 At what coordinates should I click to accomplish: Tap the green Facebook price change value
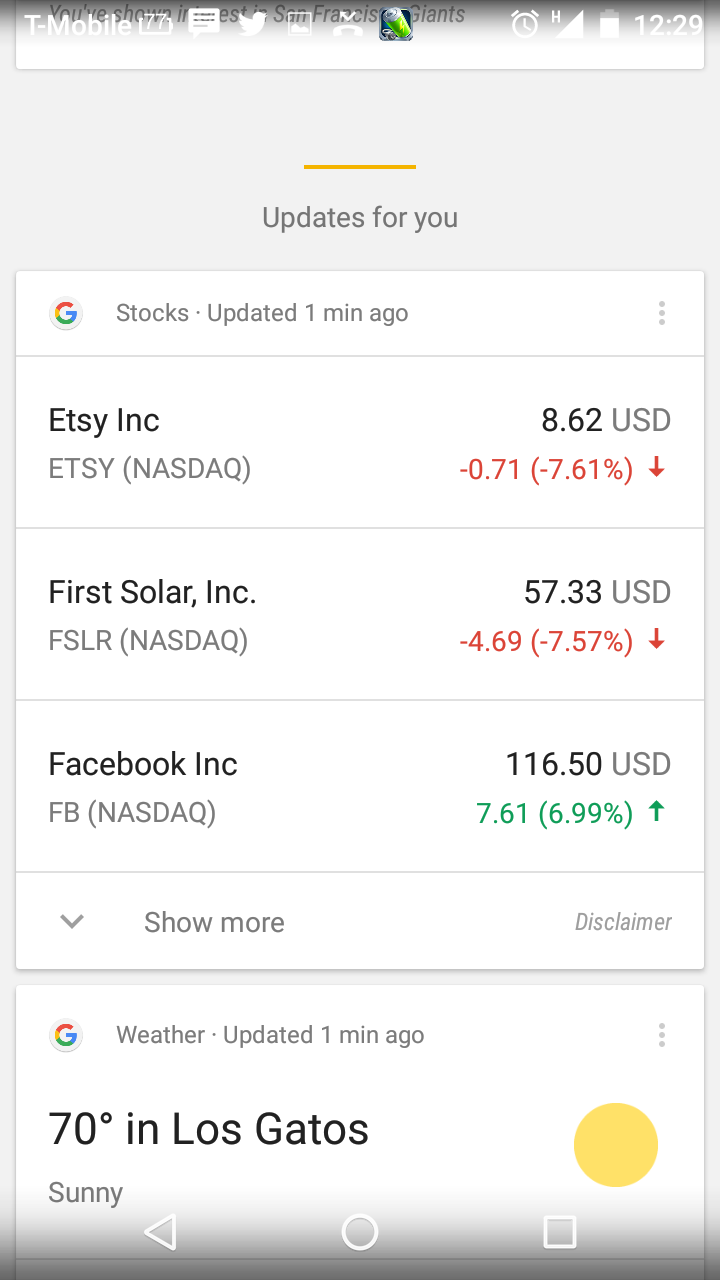pyautogui.click(x=555, y=813)
